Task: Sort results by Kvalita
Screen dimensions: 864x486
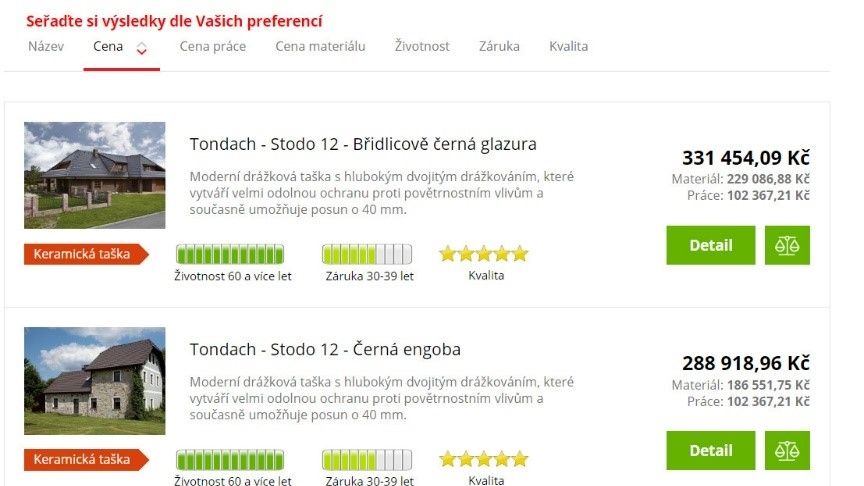Action: pyautogui.click(x=568, y=46)
